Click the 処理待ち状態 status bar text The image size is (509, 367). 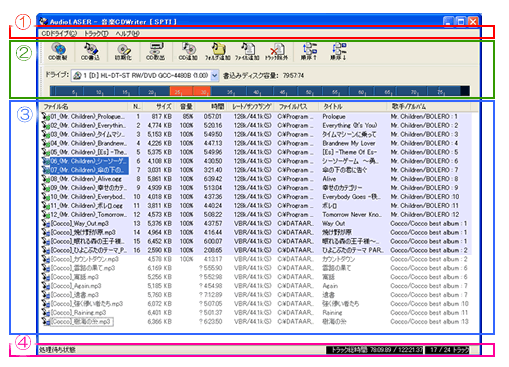[x=57, y=350]
